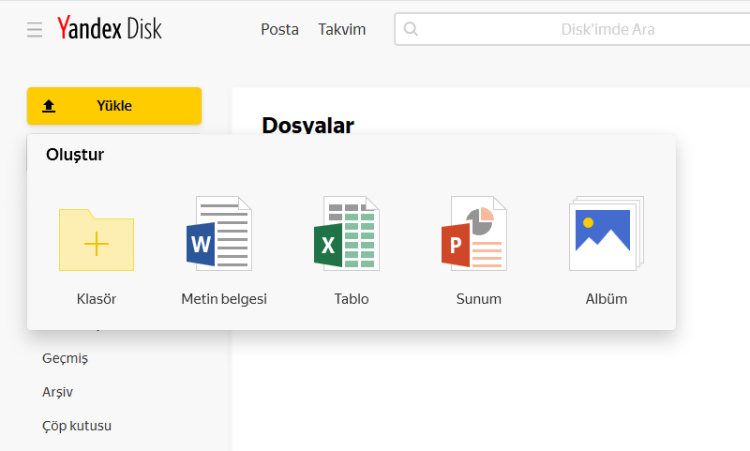Open the hamburger navigation menu
The height and width of the screenshot is (451, 750).
(x=35, y=30)
